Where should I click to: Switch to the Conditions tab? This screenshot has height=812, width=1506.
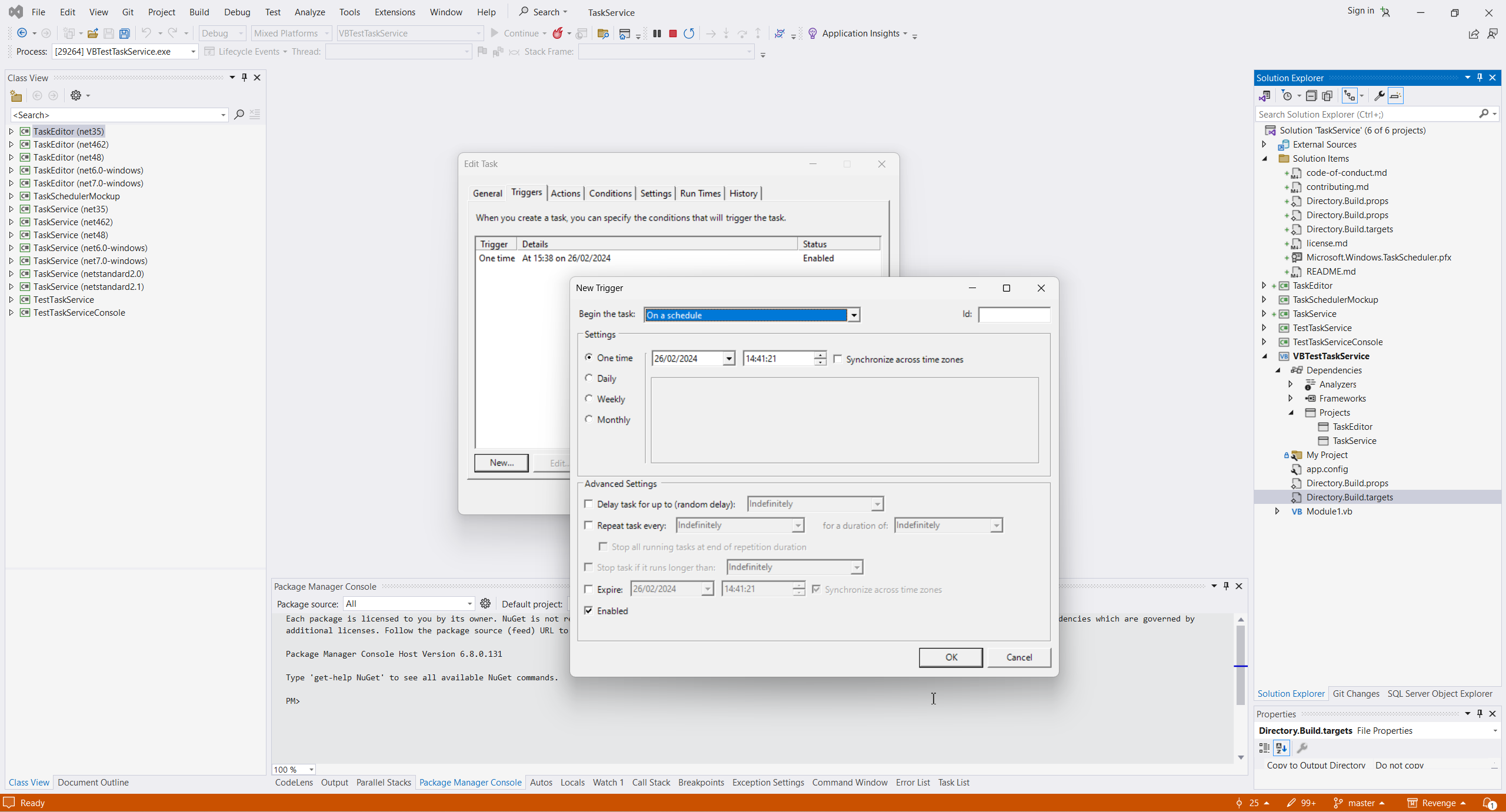610,193
